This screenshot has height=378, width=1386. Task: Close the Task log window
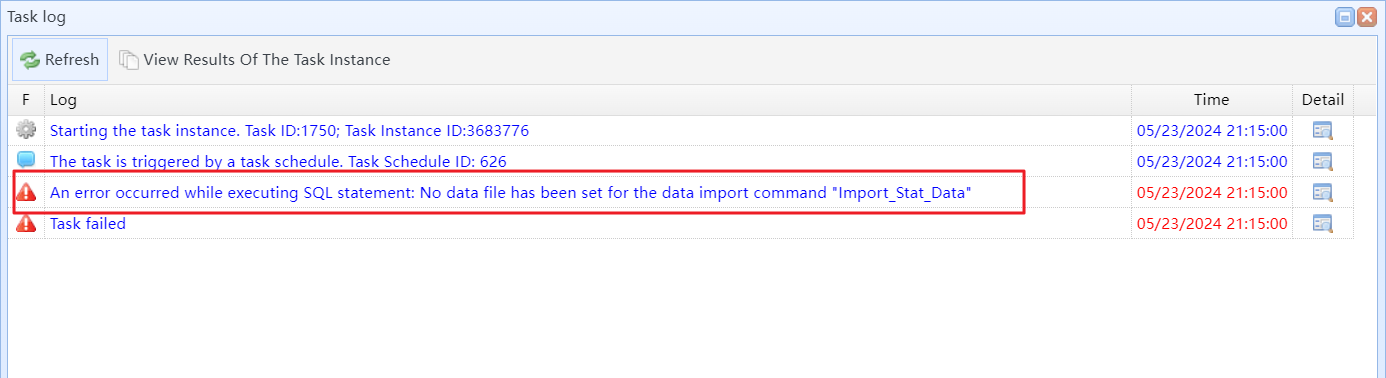pyautogui.click(x=1367, y=16)
